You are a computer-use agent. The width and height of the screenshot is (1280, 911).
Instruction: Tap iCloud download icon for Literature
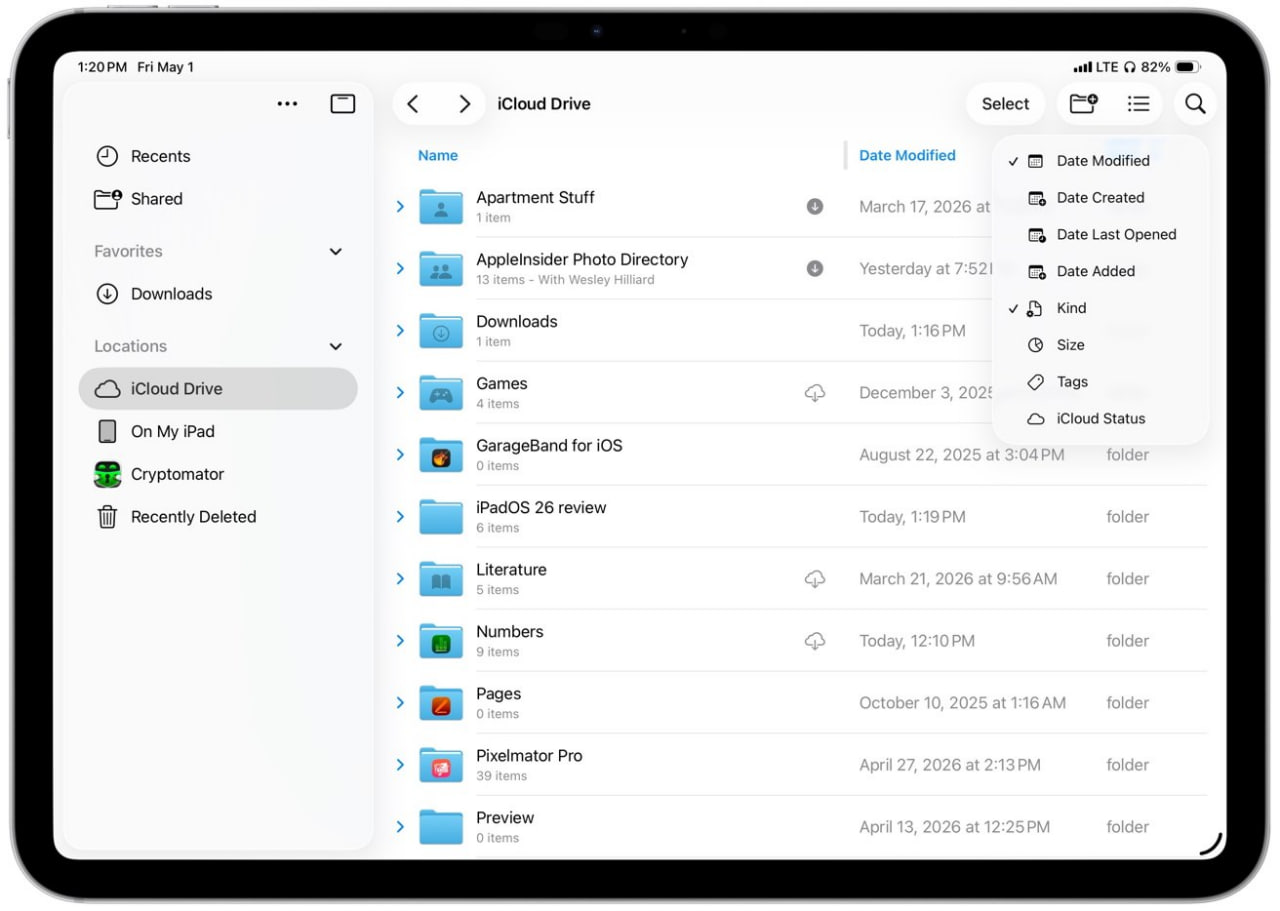pos(815,579)
